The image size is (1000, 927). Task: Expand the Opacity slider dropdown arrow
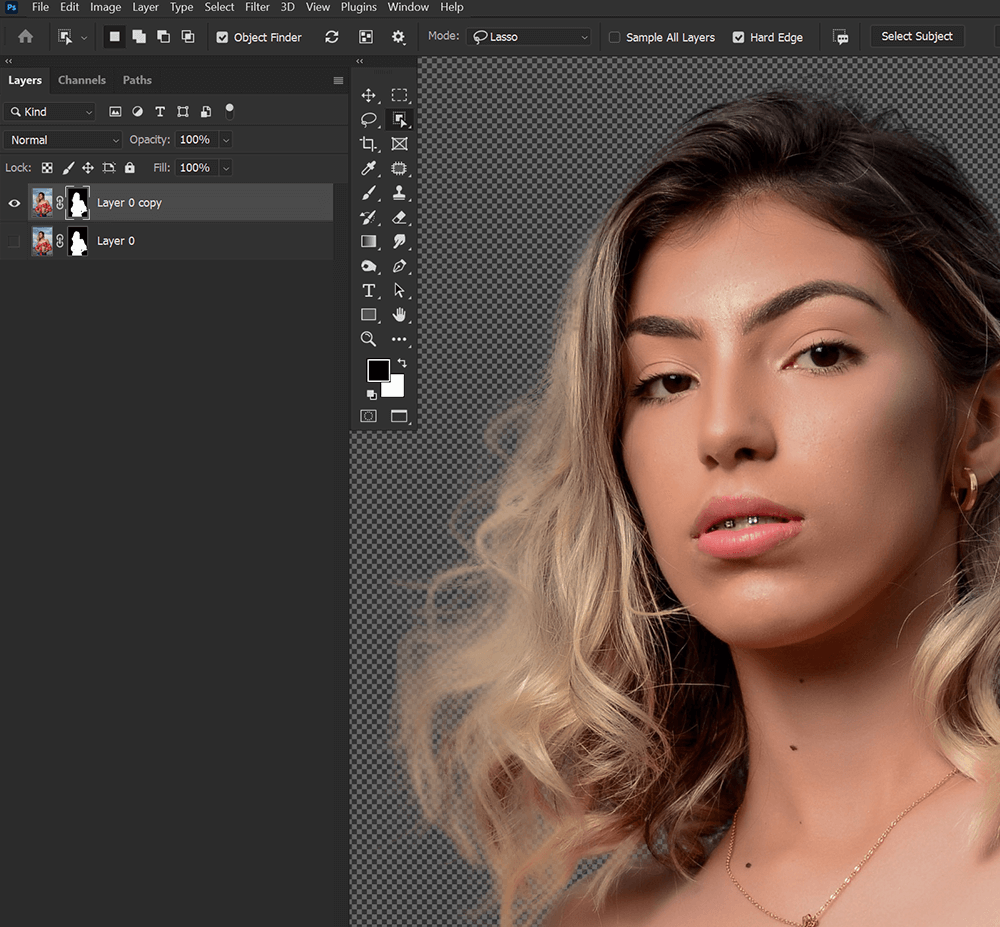click(226, 140)
